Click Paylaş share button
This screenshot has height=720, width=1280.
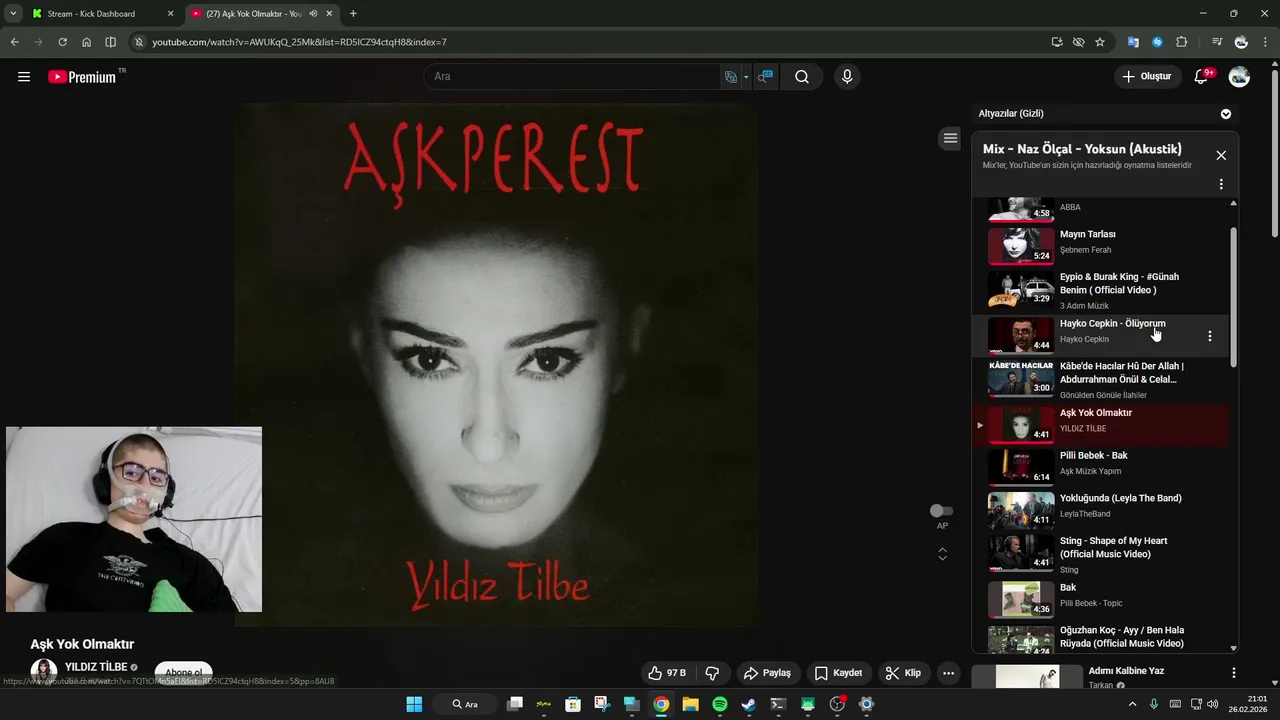767,673
